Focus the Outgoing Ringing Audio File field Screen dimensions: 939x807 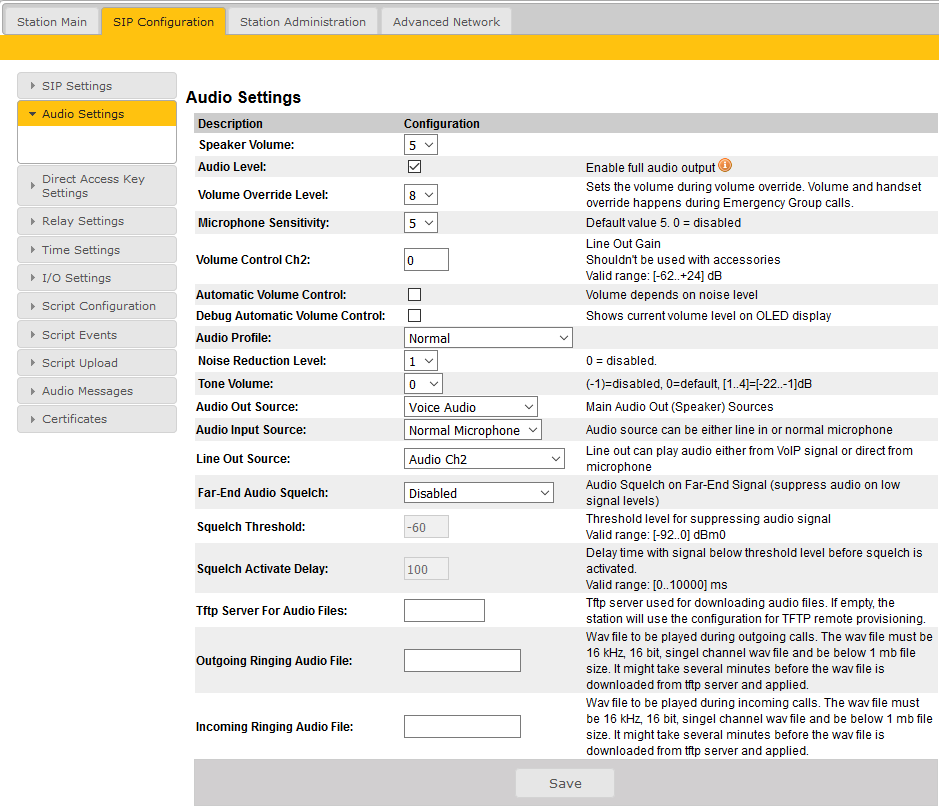[x=462, y=660]
